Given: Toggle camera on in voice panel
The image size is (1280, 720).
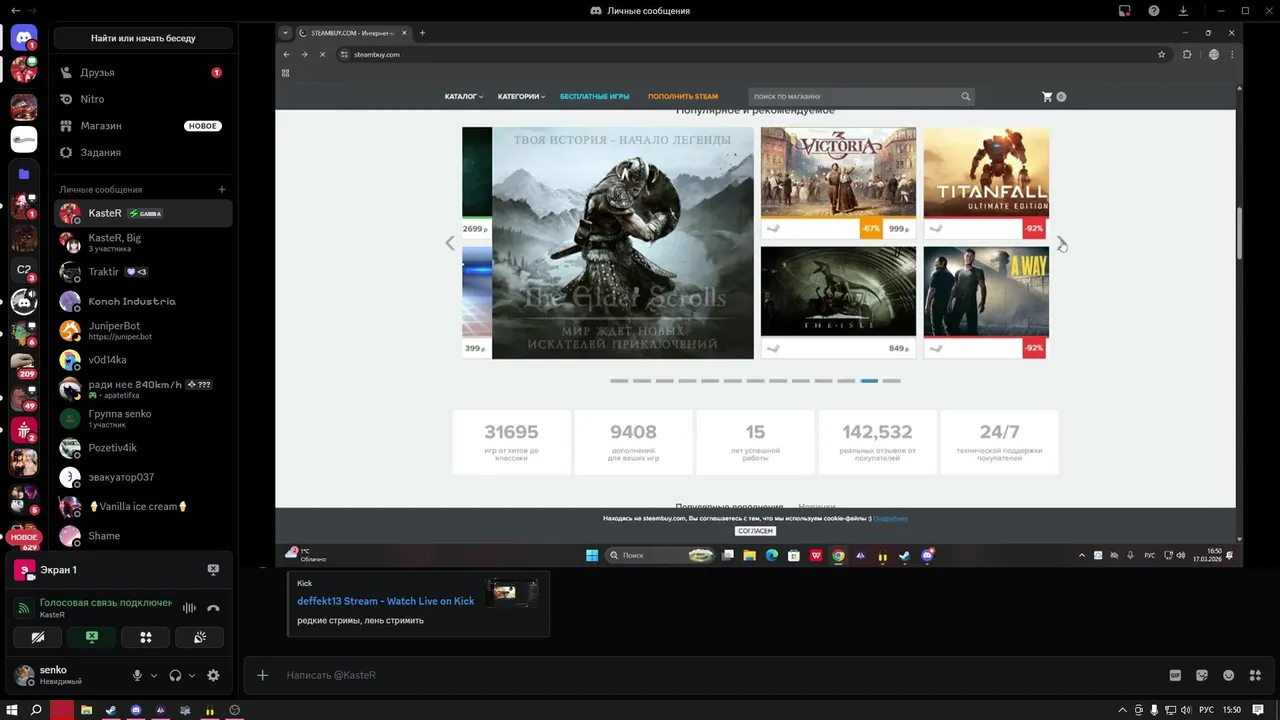Looking at the screenshot, I should tap(38, 637).
